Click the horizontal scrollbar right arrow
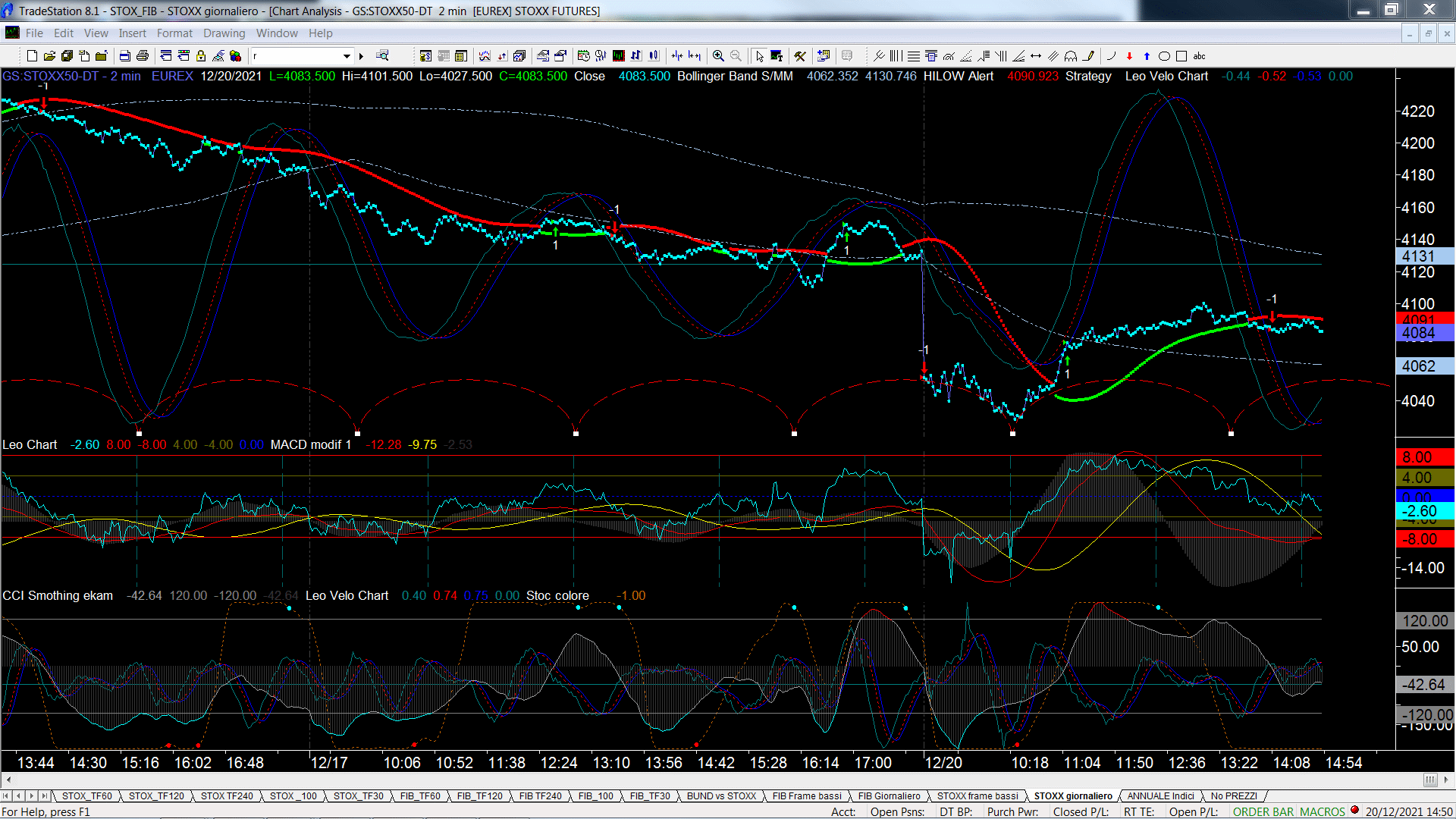This screenshot has width=1456, height=819. (x=1445, y=780)
